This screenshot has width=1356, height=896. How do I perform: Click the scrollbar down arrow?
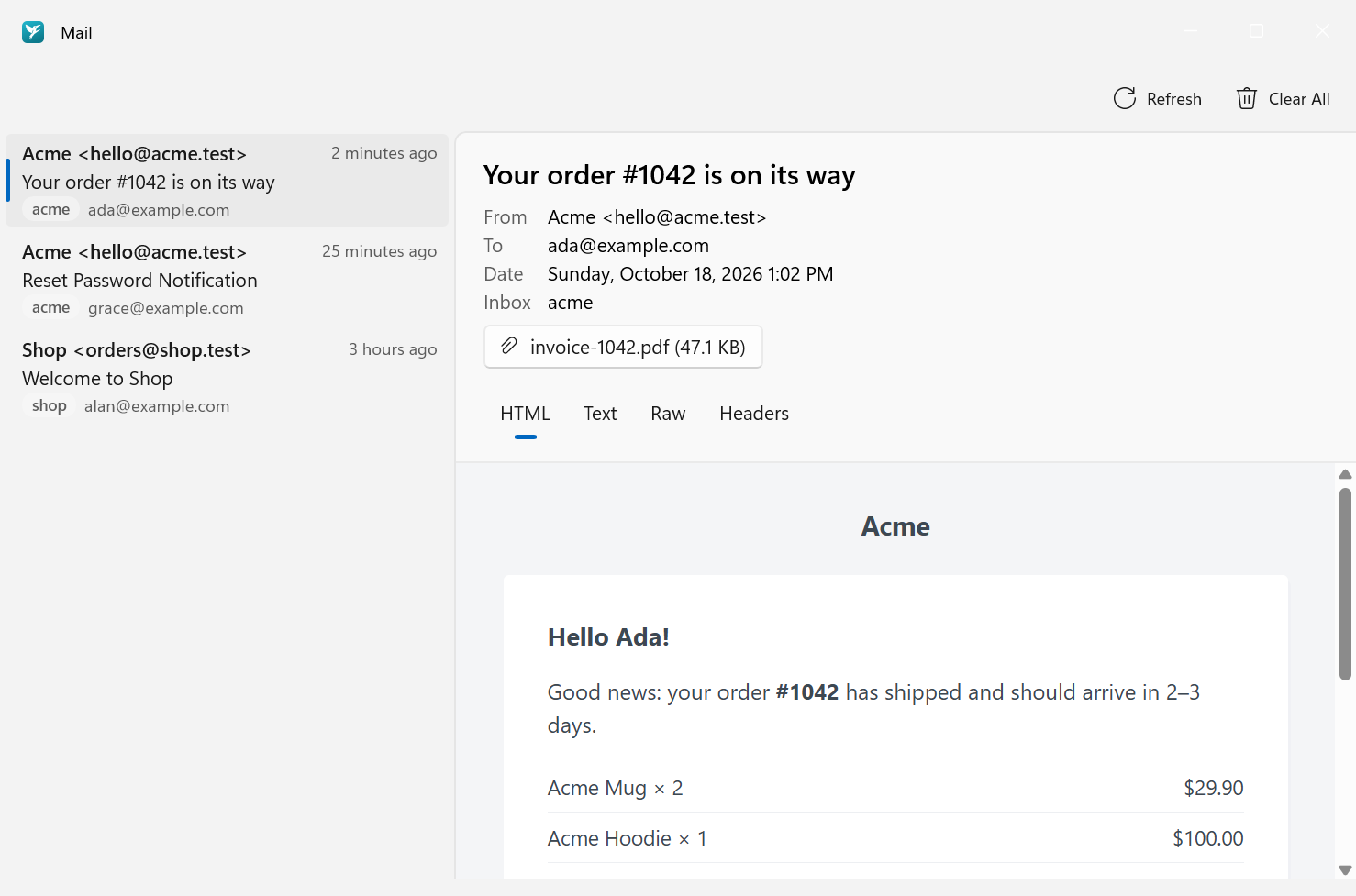(x=1345, y=870)
